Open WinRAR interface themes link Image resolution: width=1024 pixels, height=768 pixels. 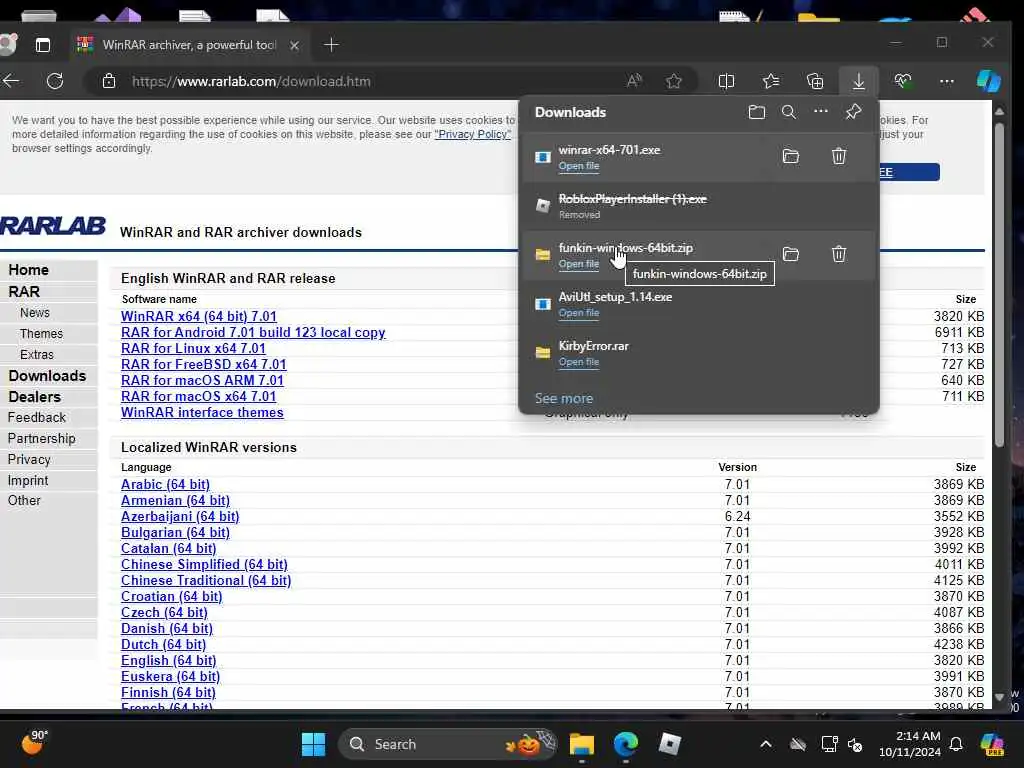point(202,412)
